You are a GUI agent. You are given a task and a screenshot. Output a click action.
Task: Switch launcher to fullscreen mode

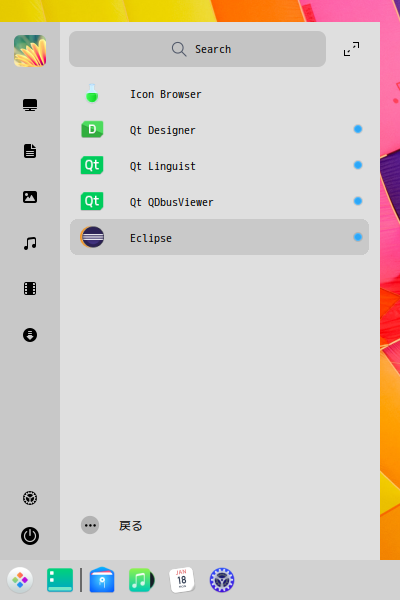(351, 49)
